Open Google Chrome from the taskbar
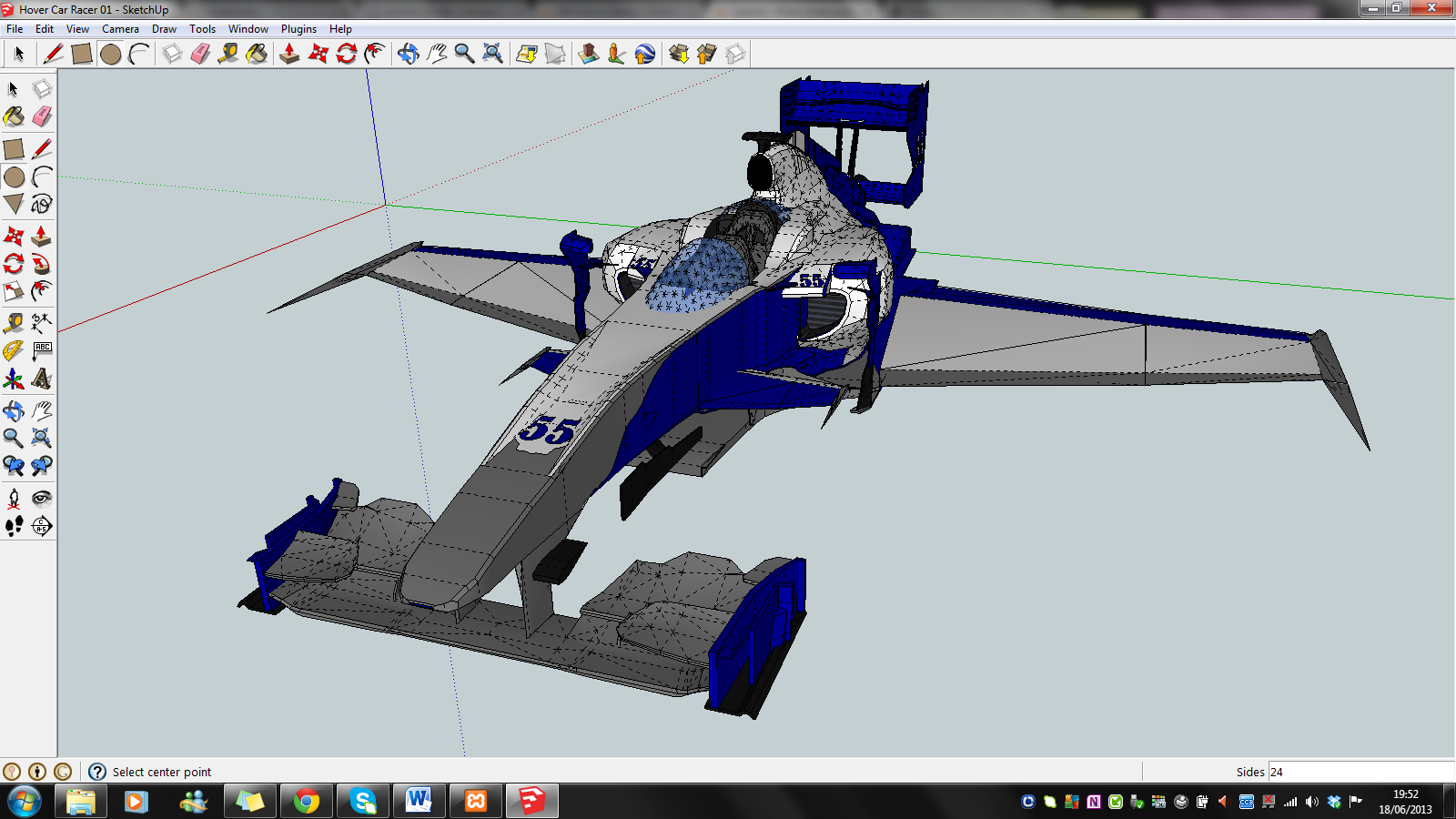Image resolution: width=1456 pixels, height=819 pixels. [307, 801]
